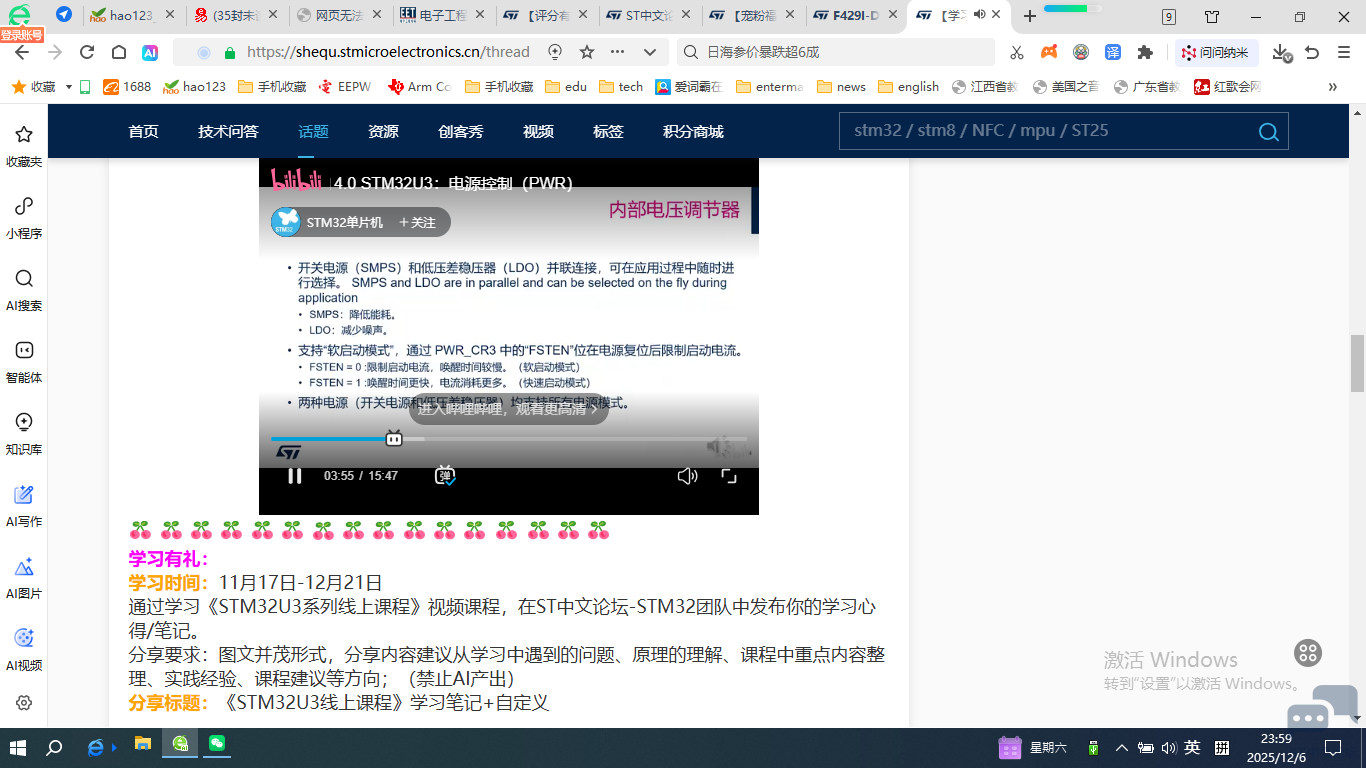Open WeChat from the taskbar
The width and height of the screenshot is (1366, 768).
(x=217, y=745)
